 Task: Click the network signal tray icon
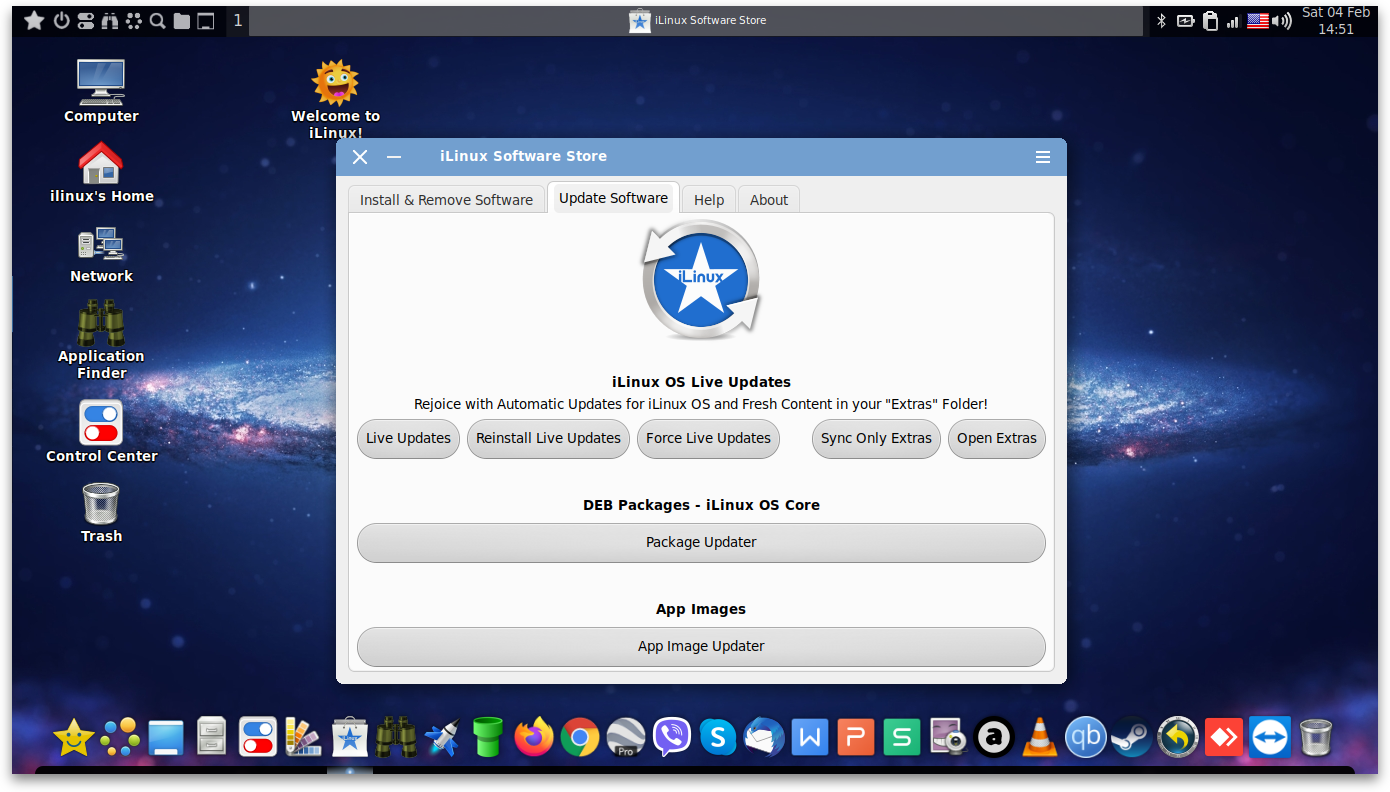(1233, 21)
